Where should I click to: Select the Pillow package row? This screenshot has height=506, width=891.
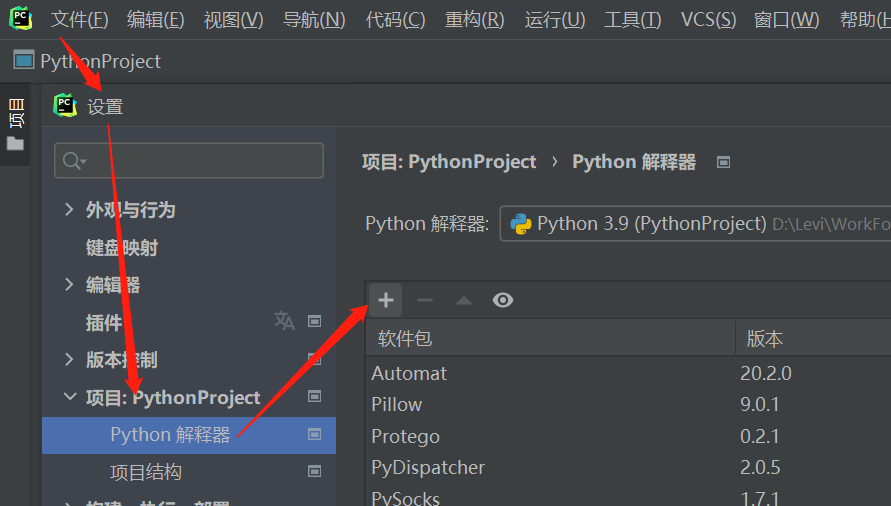pyautogui.click(x=628, y=405)
